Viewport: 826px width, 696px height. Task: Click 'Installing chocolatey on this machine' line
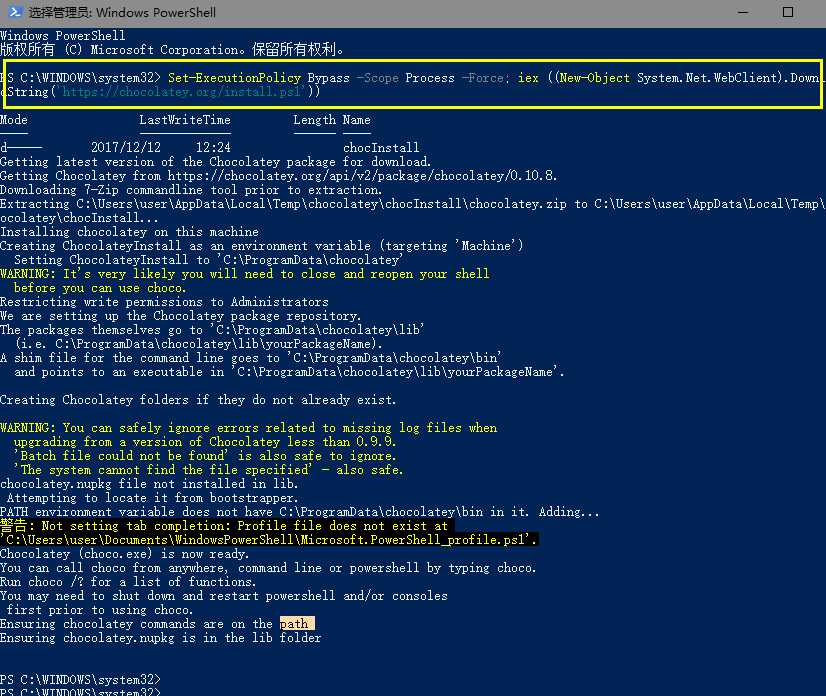[x=130, y=232]
